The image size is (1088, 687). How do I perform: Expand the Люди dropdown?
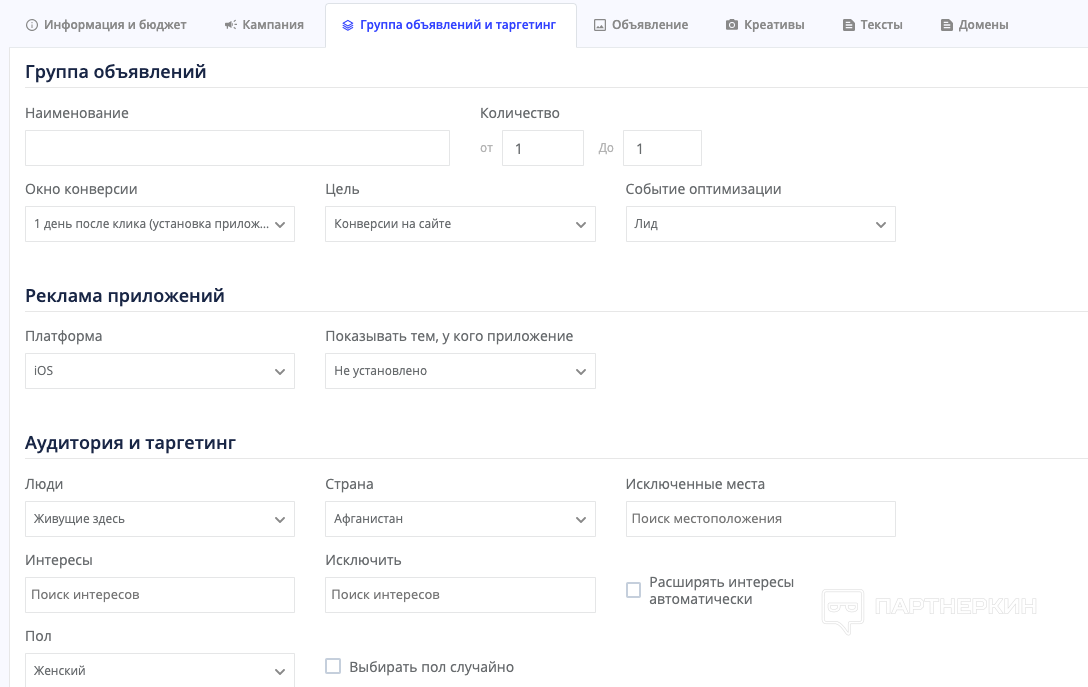pyautogui.click(x=160, y=519)
